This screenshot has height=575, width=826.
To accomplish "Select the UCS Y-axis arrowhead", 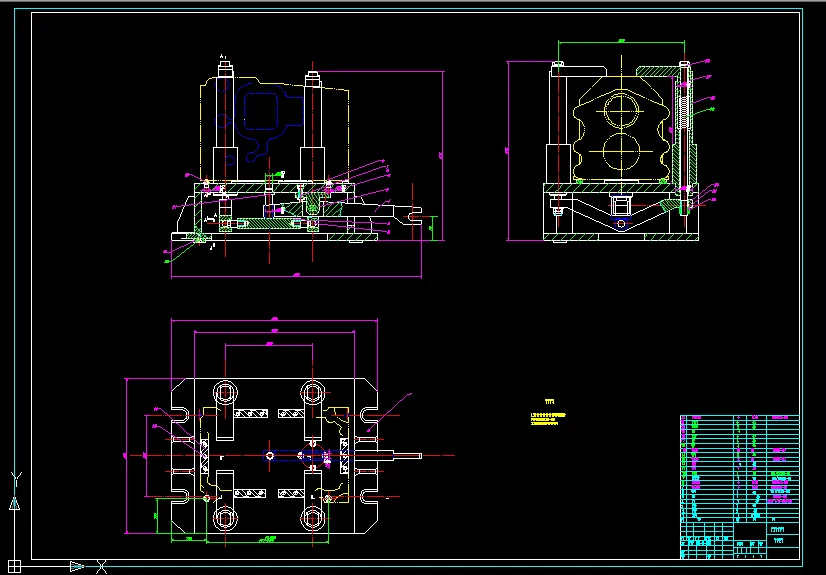I will [15, 503].
